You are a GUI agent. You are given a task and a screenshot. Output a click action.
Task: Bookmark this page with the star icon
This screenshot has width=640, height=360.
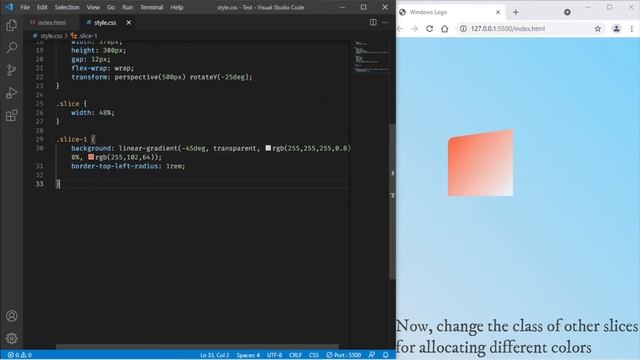coord(598,29)
